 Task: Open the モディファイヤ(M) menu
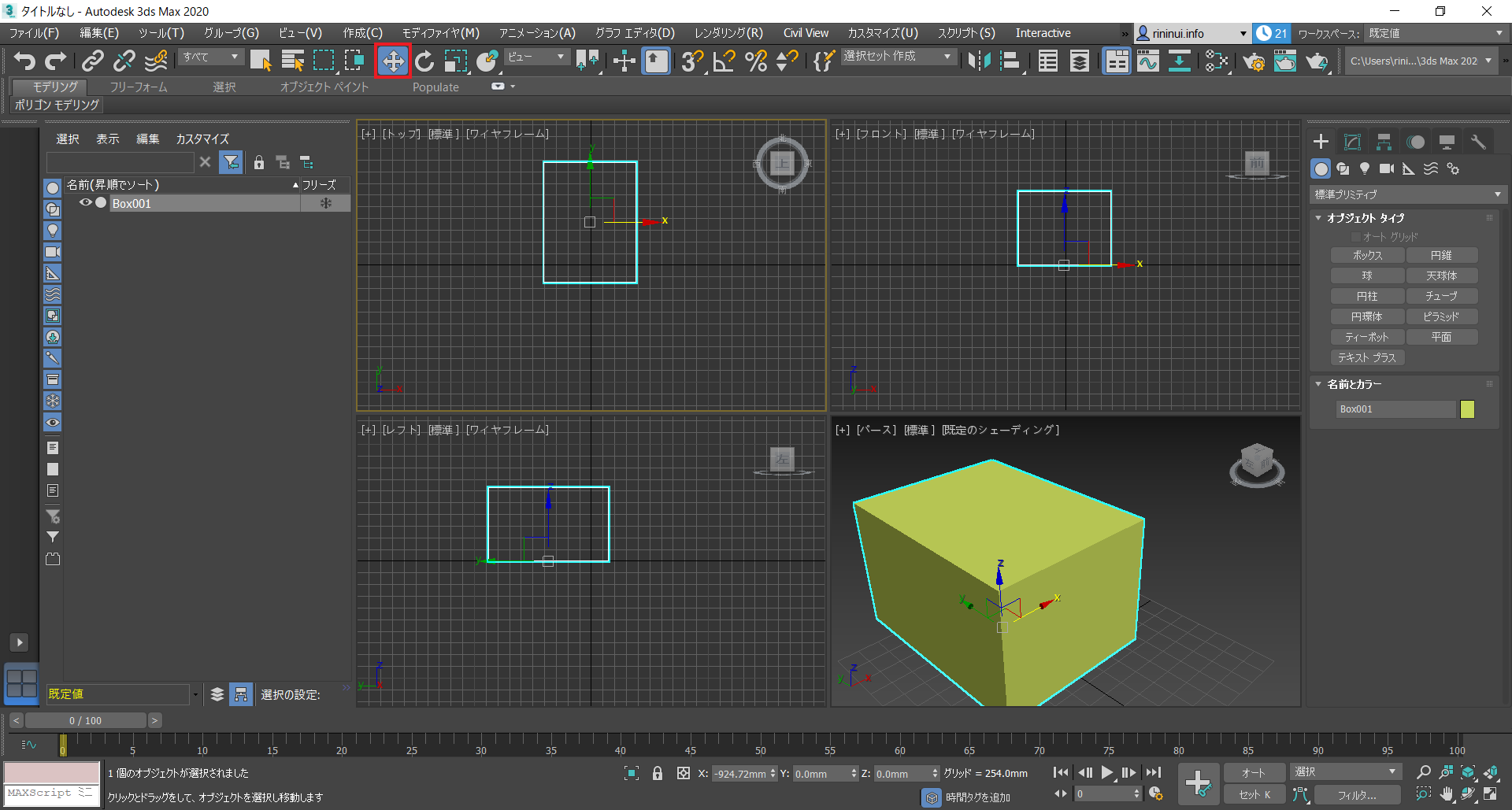tap(440, 33)
